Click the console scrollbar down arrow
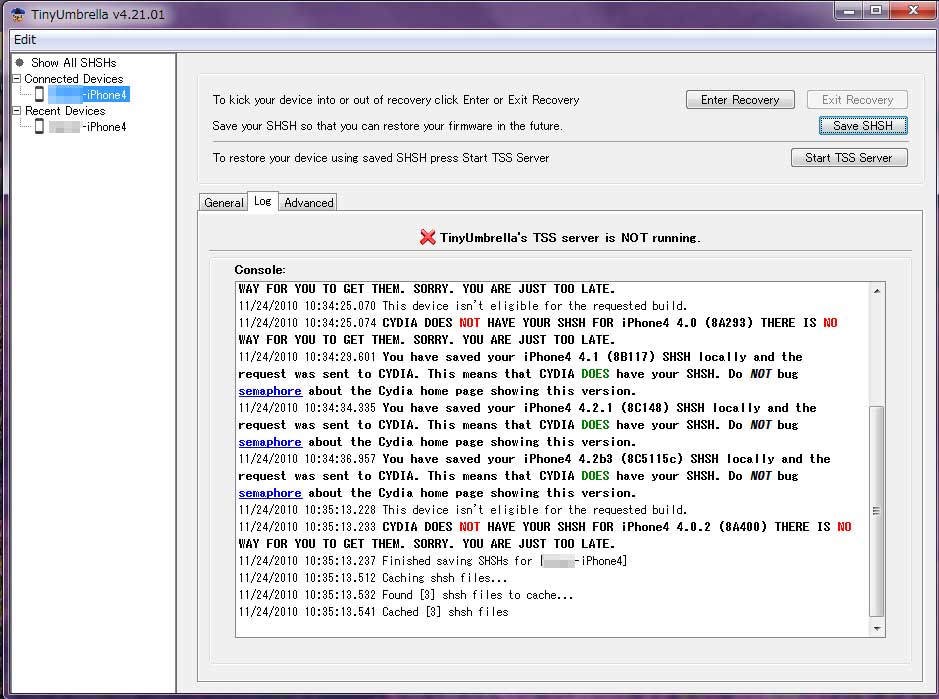Viewport: 939px width, 699px height. (x=877, y=628)
